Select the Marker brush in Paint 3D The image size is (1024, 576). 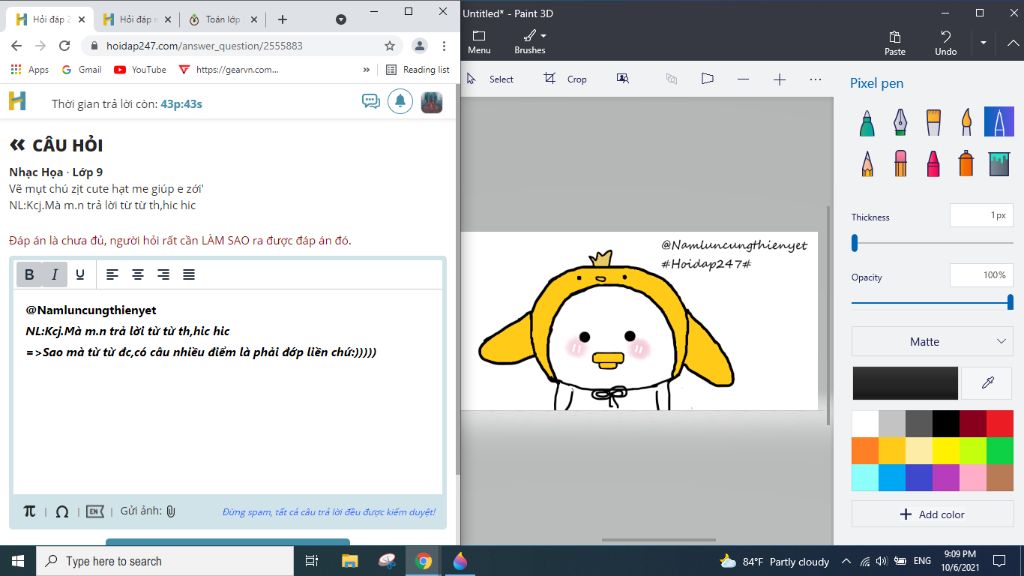[x=867, y=122]
